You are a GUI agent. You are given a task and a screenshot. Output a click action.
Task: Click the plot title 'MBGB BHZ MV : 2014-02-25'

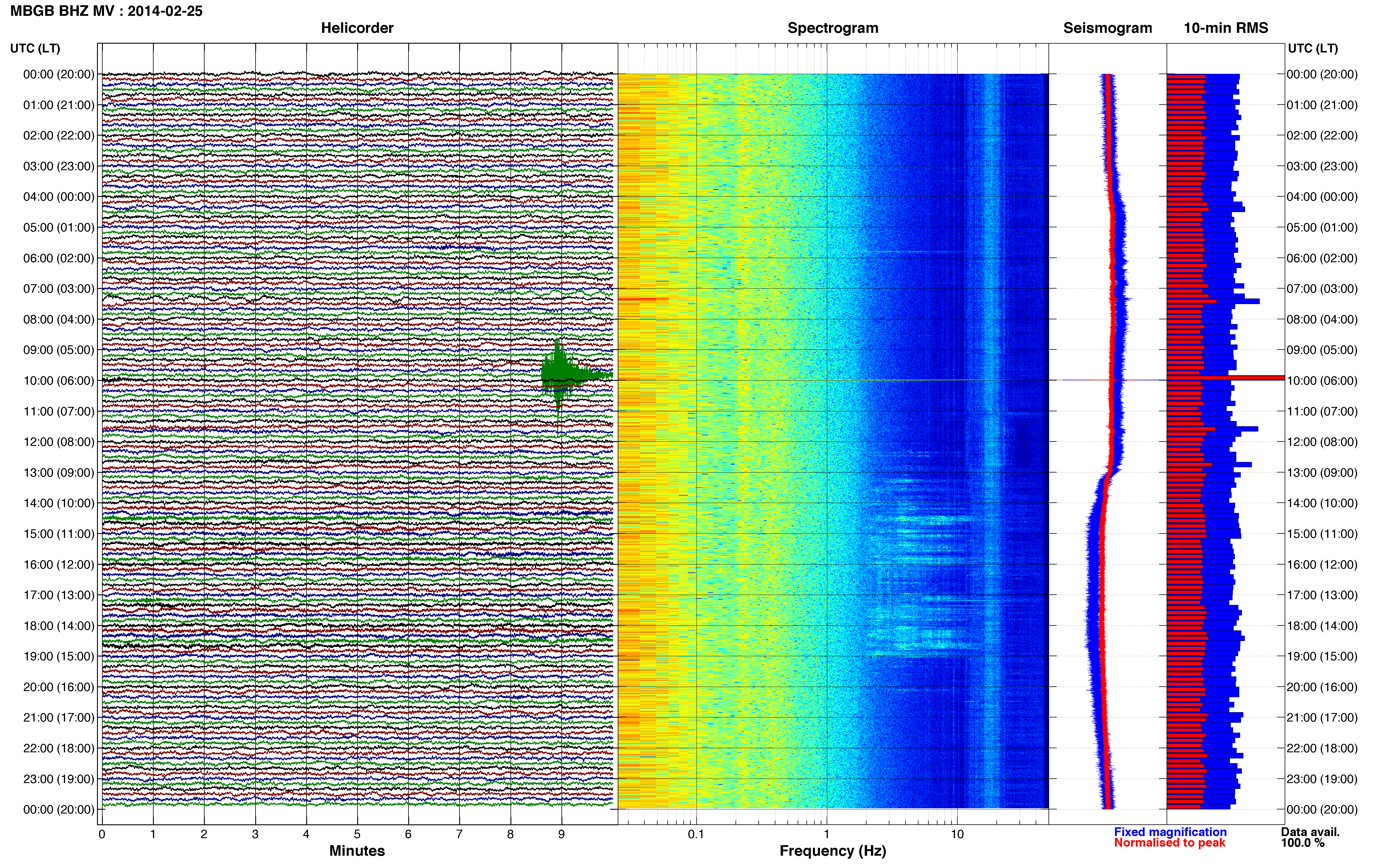tap(106, 11)
